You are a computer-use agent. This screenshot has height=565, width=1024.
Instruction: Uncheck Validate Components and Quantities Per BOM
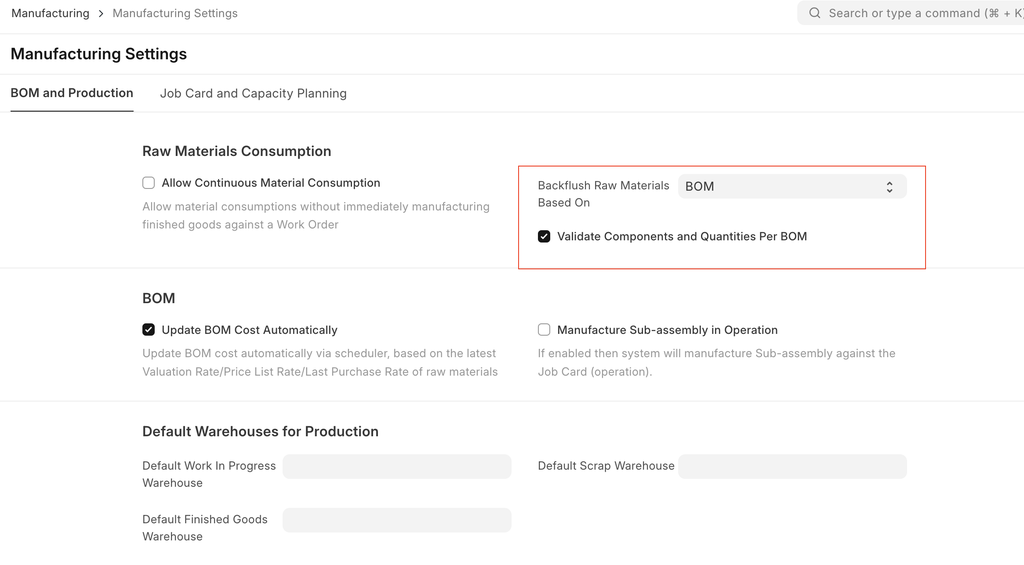(544, 237)
